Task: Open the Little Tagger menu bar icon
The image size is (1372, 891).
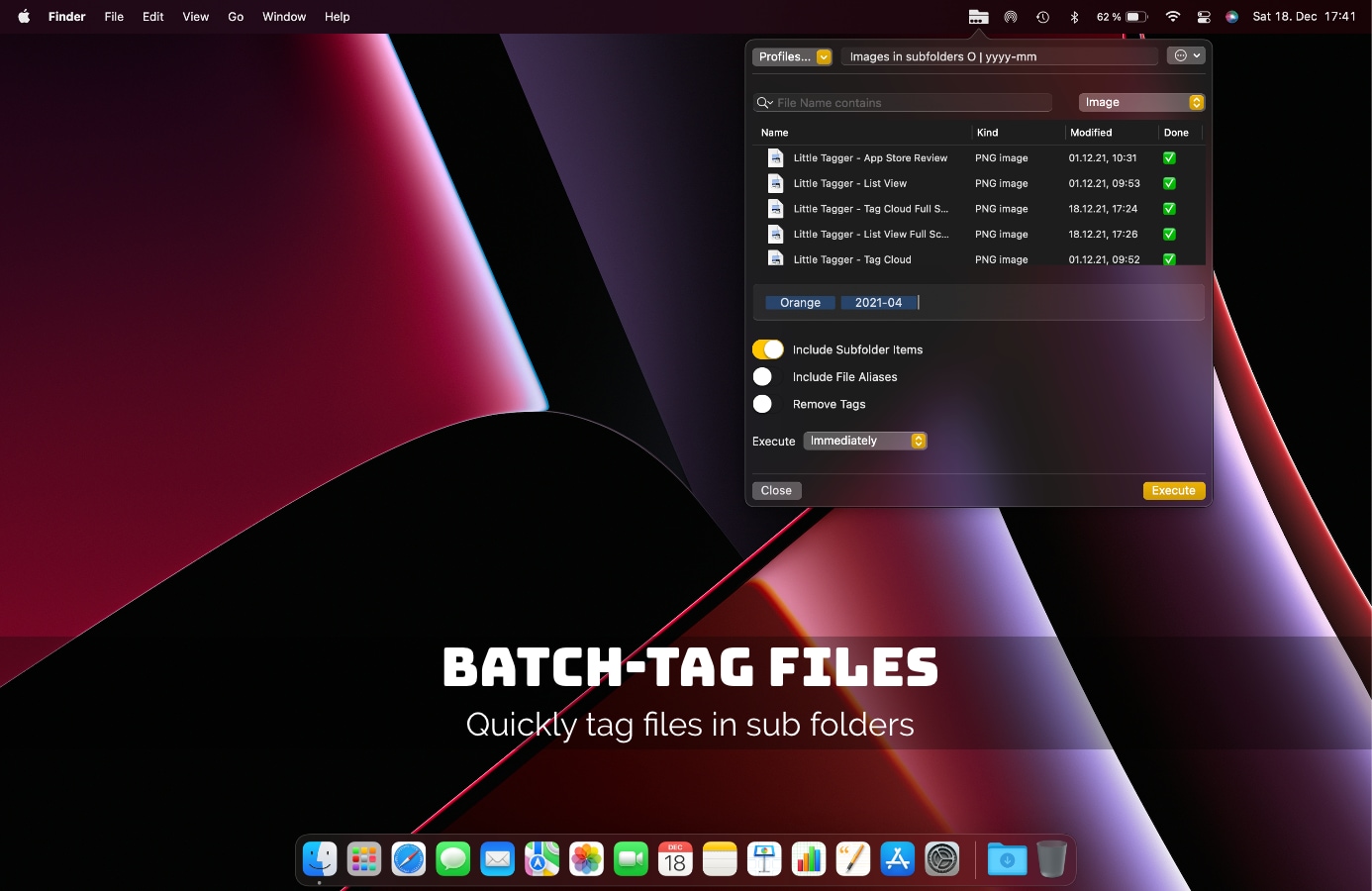Action: (x=978, y=16)
